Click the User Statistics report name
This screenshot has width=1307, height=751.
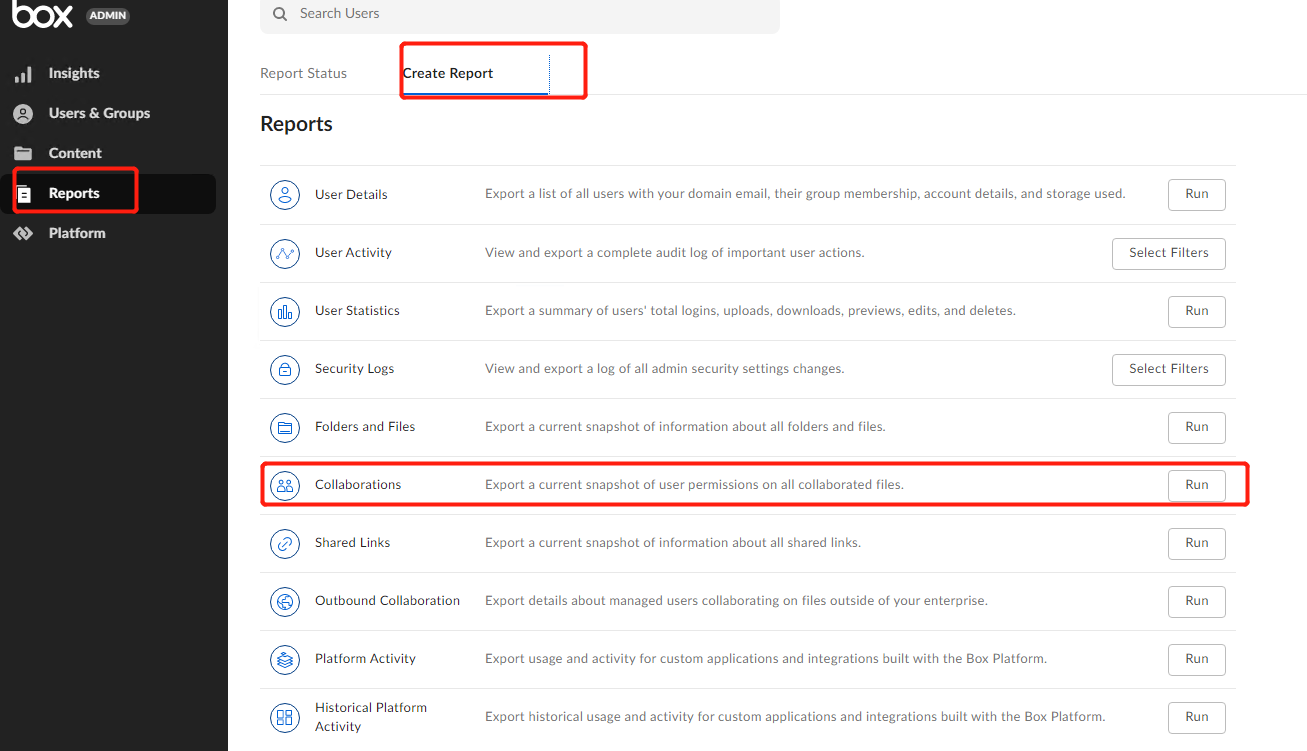point(357,311)
